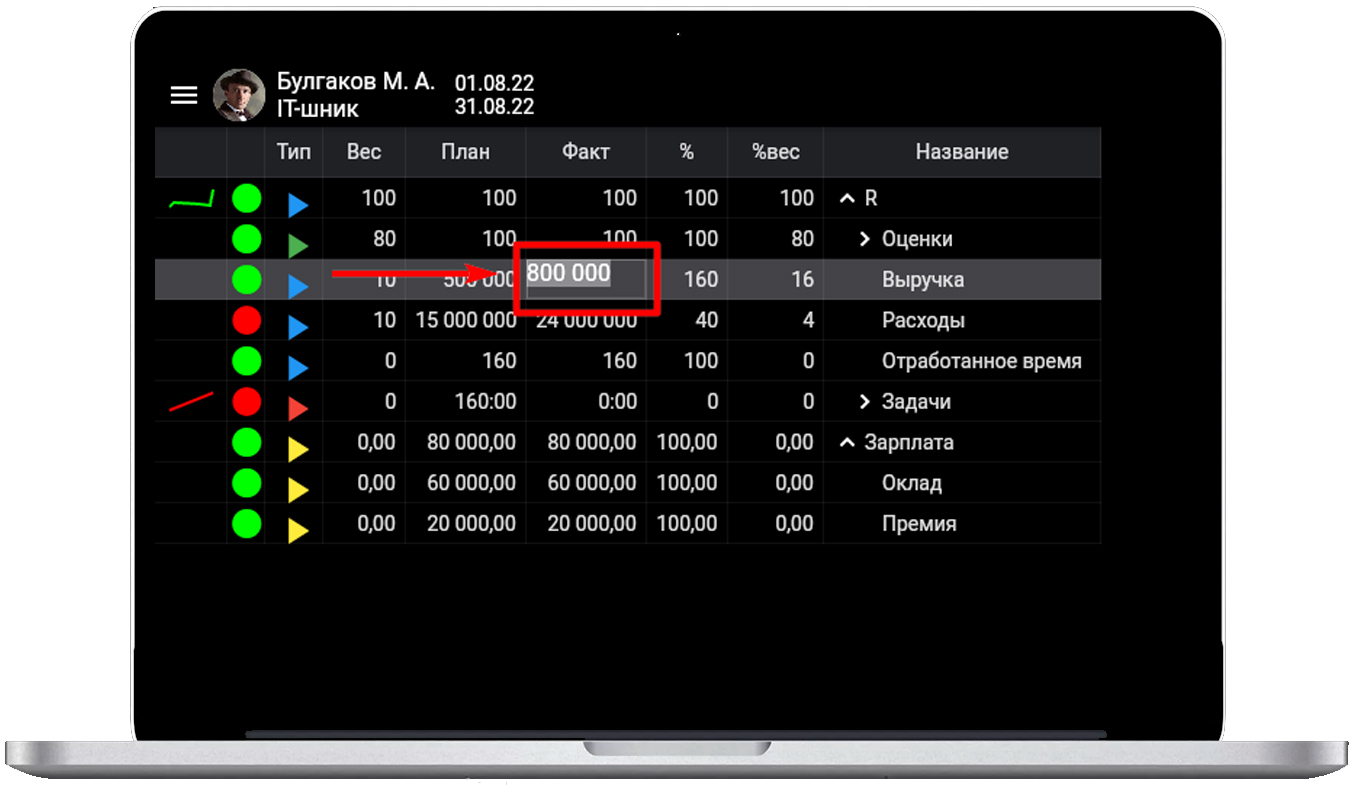Click Булгаков user avatar photo
This screenshot has width=1352, height=785.
(x=239, y=95)
